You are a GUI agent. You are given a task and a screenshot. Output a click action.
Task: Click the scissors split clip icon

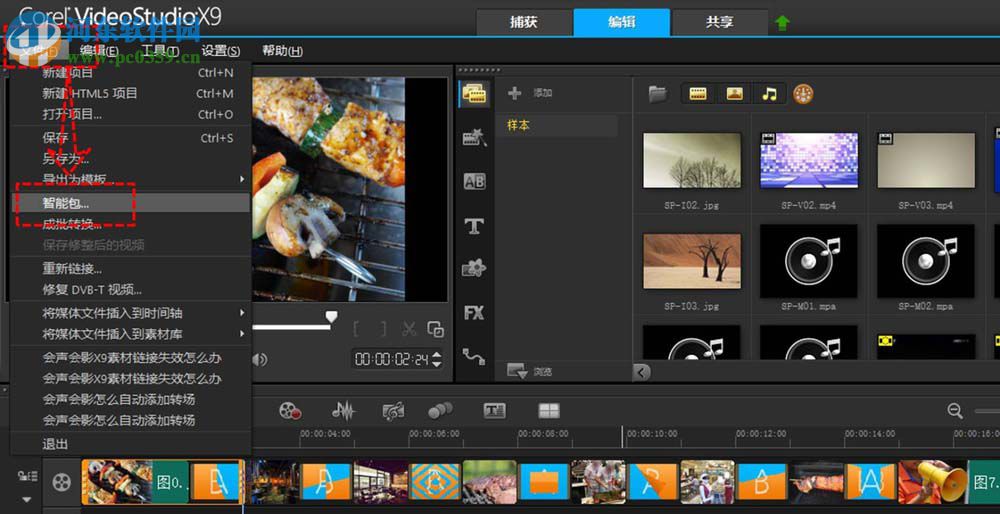[x=409, y=329]
